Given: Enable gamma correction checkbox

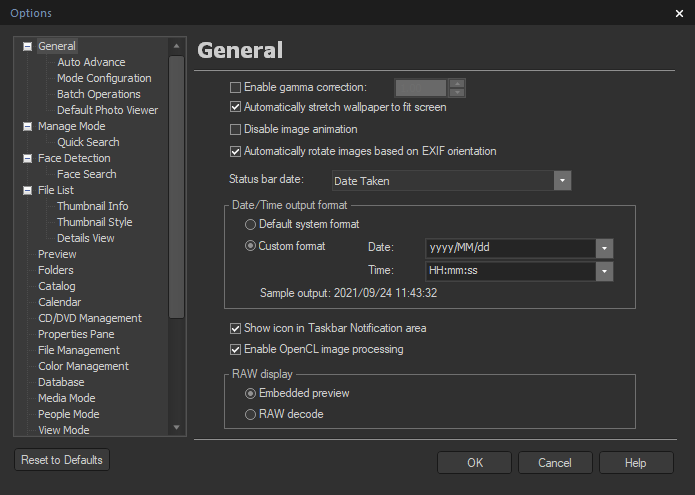Looking at the screenshot, I should 235,87.
